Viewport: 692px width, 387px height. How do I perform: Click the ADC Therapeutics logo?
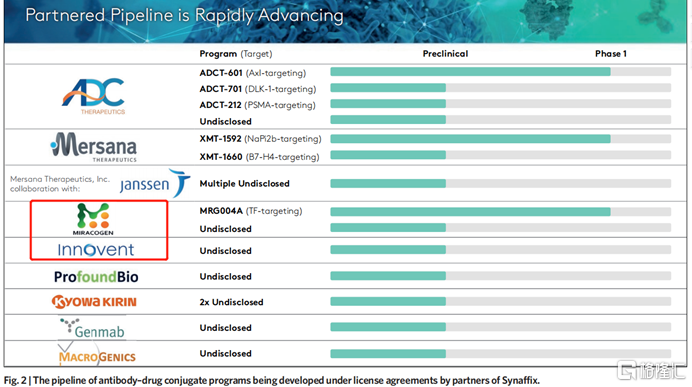[94, 97]
